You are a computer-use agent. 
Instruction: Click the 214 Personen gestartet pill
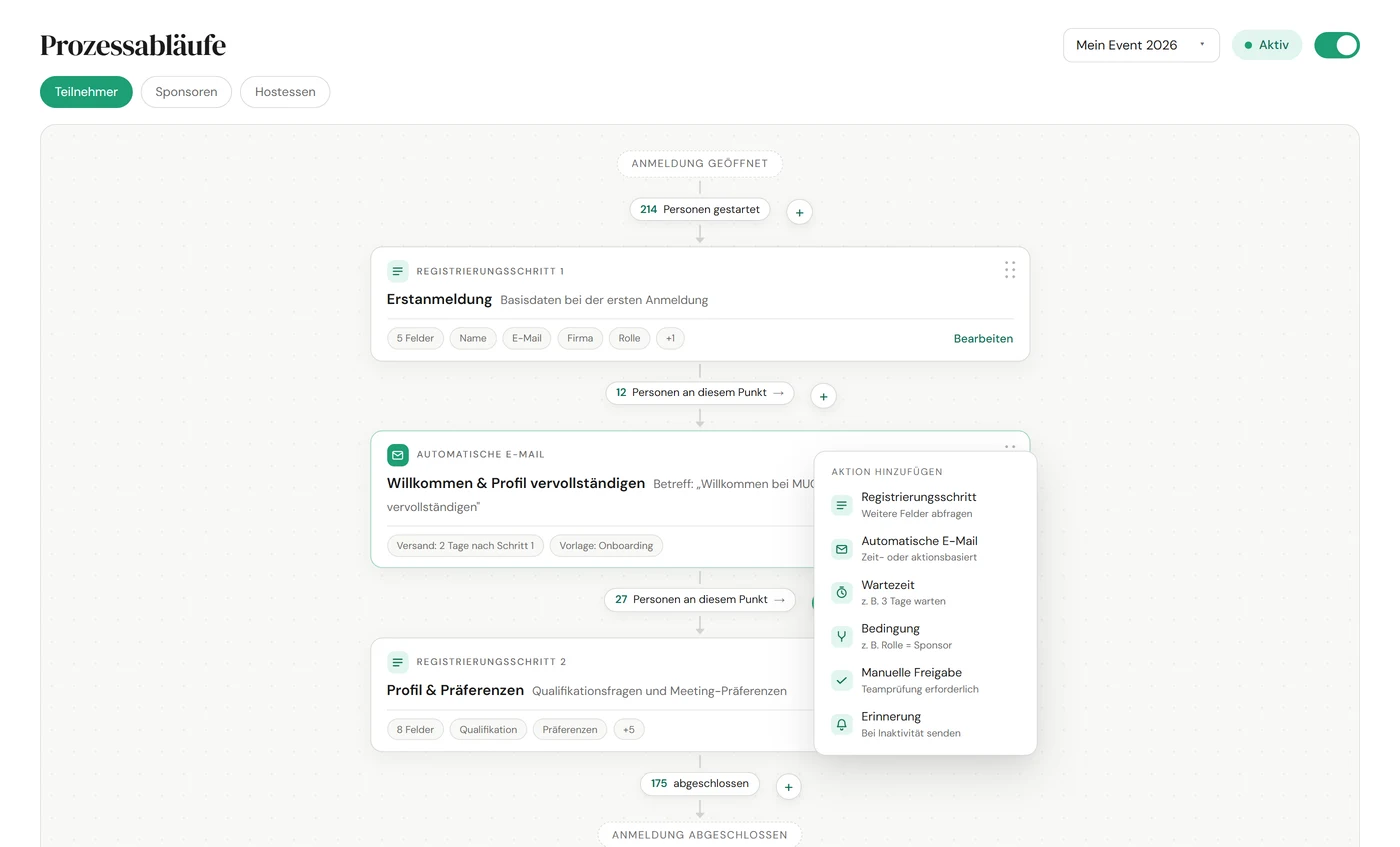700,210
